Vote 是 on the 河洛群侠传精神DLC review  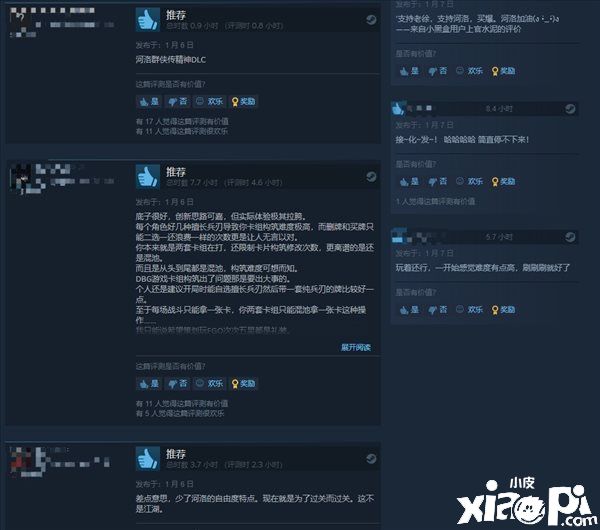point(149,101)
